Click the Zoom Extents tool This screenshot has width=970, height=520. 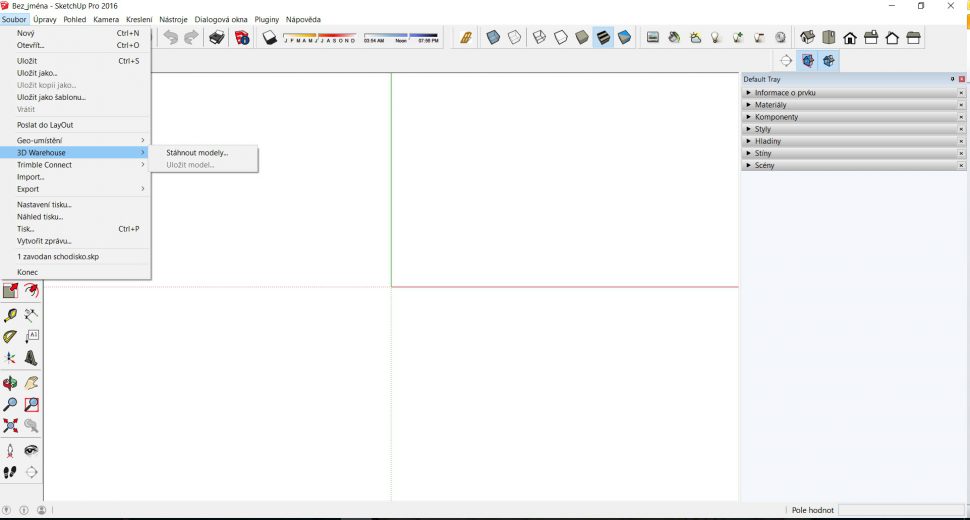point(11,425)
